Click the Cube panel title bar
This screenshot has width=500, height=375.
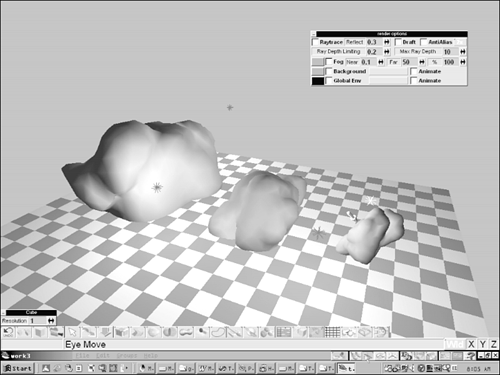(31, 312)
